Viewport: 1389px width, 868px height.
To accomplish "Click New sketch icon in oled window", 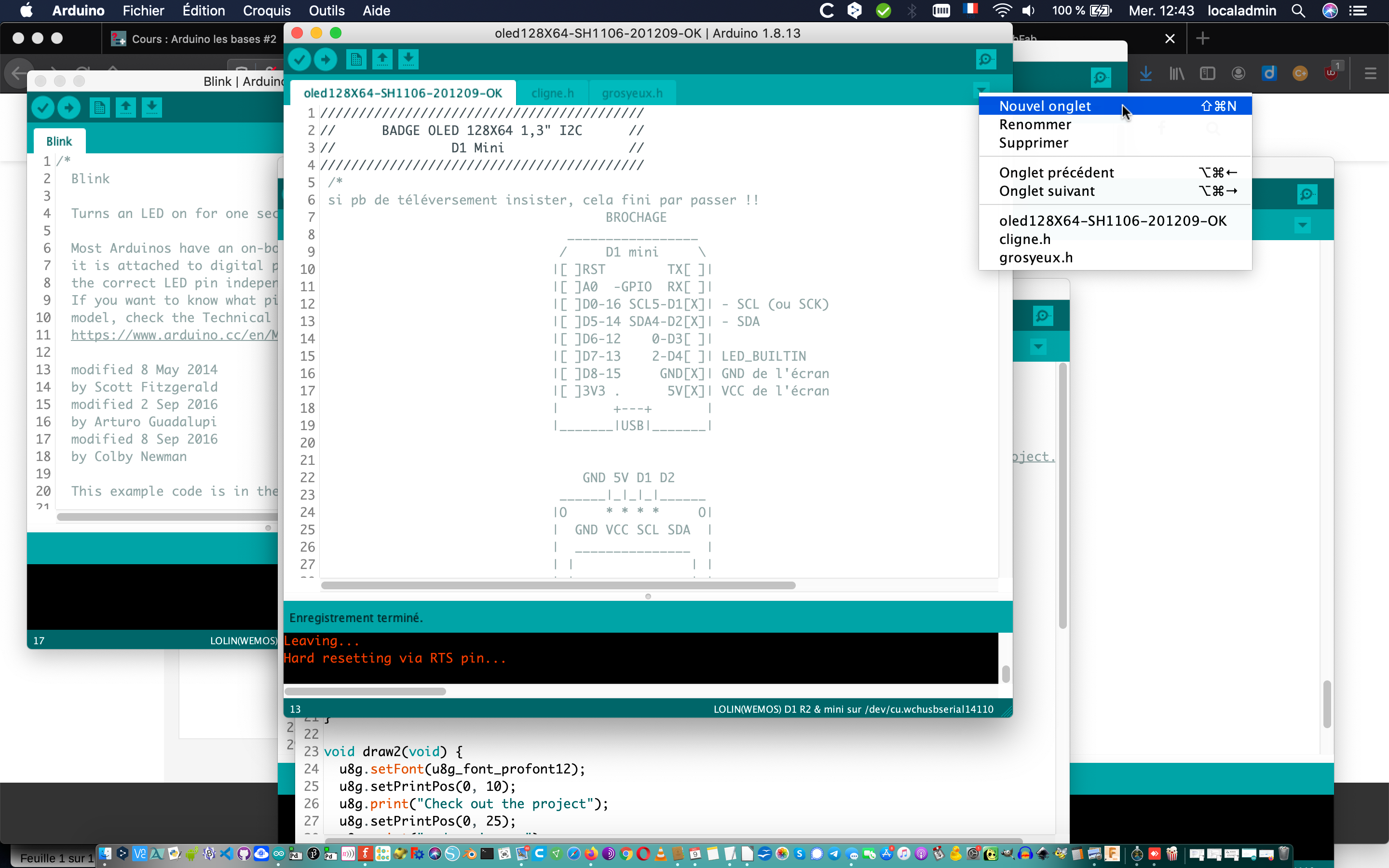I will [356, 59].
